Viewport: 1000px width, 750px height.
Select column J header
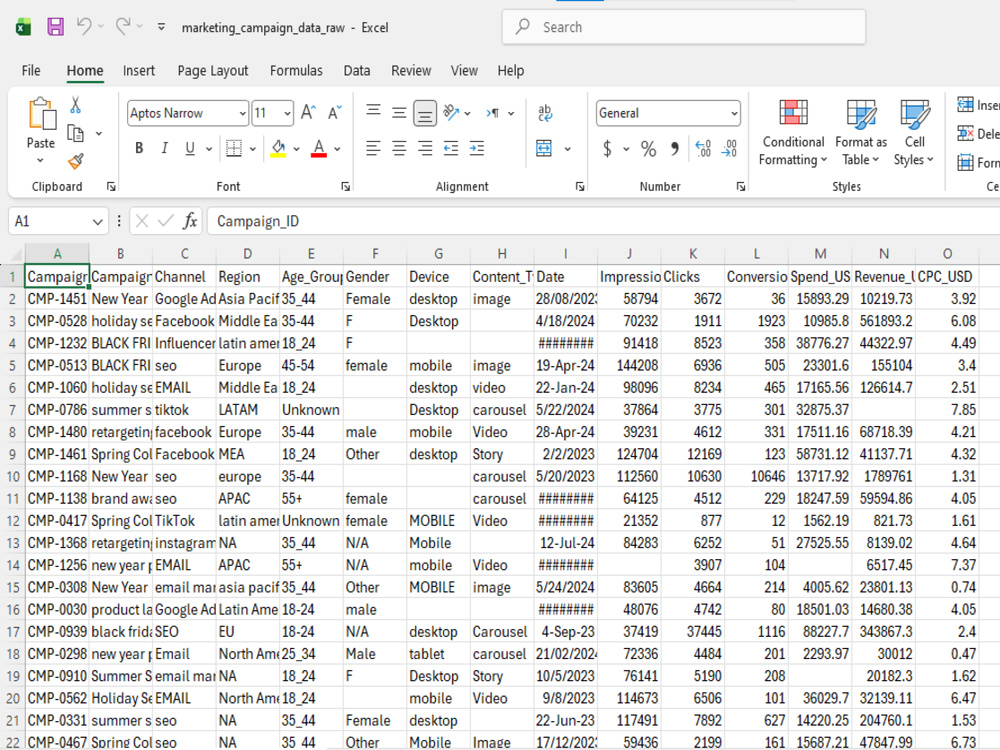pos(629,254)
